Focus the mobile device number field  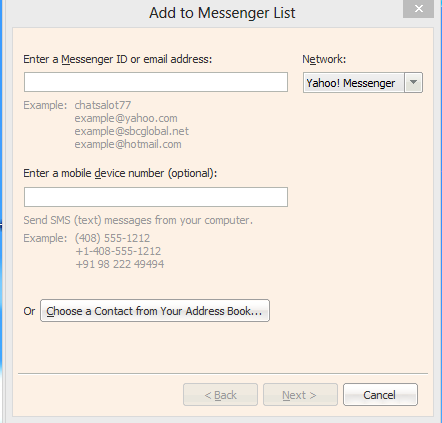pos(156,197)
